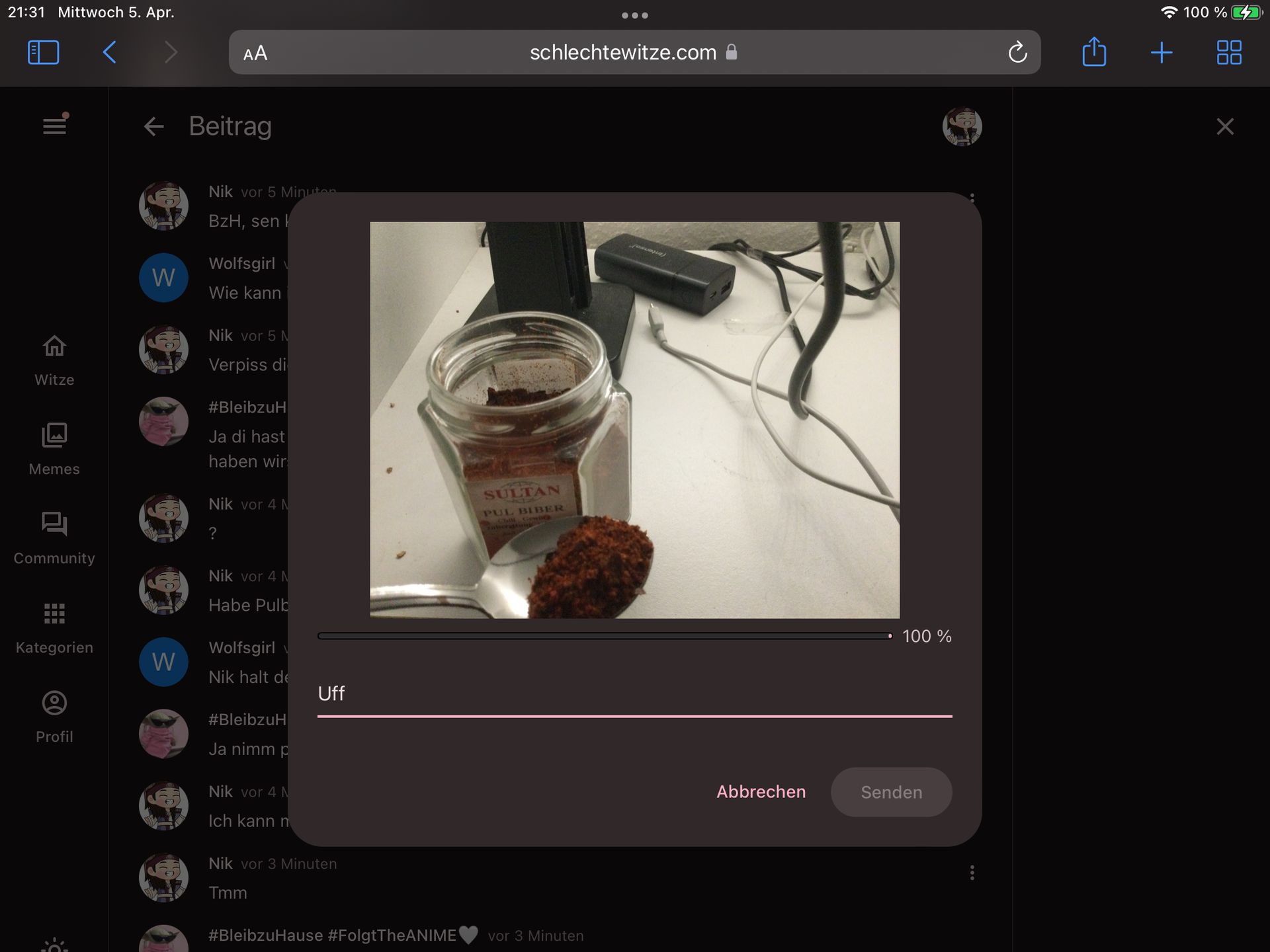This screenshot has height=952, width=1270.
Task: Open the hamburger menu in sidebar
Action: tap(54, 126)
